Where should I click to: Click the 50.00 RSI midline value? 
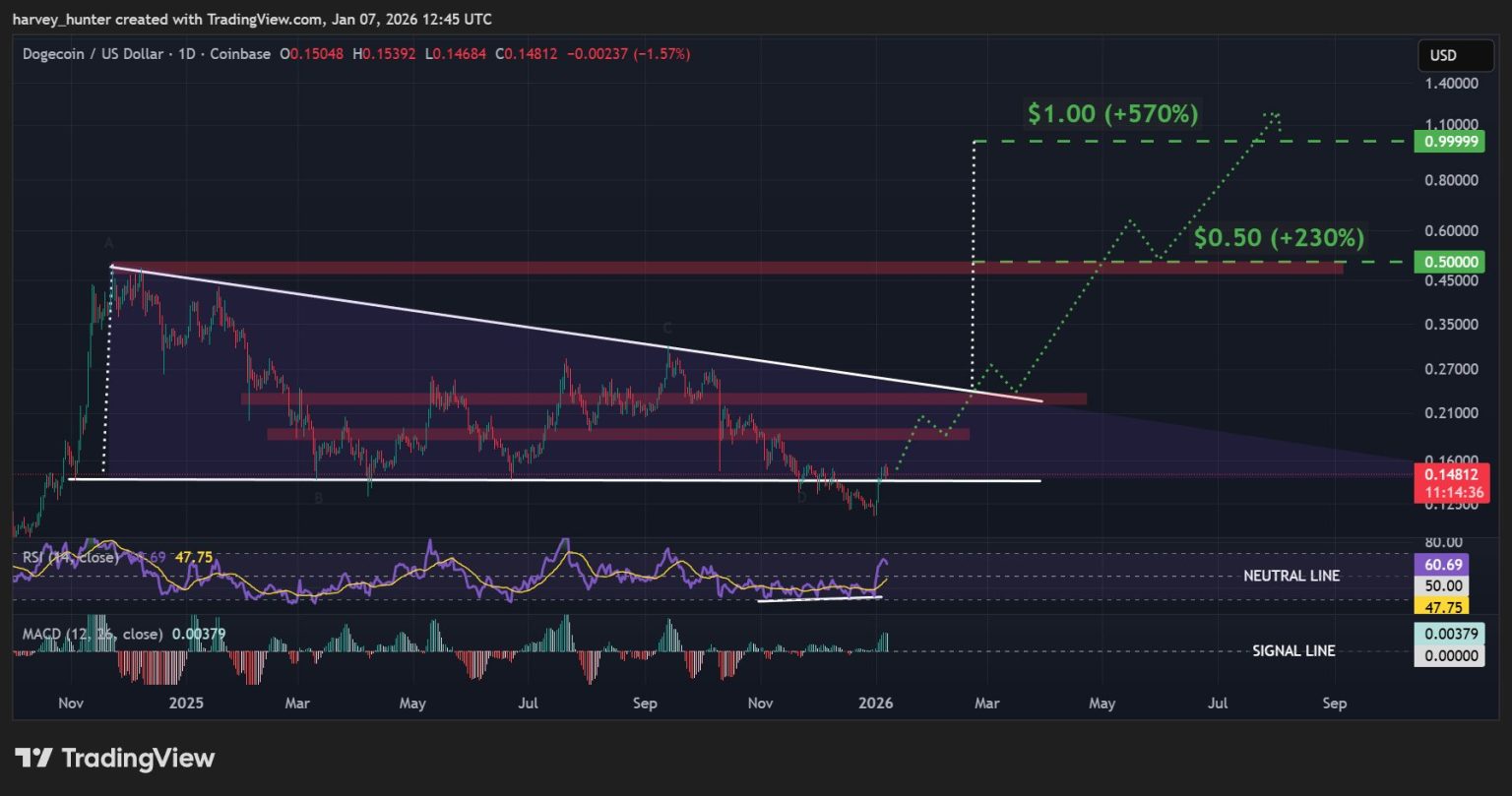tap(1443, 586)
